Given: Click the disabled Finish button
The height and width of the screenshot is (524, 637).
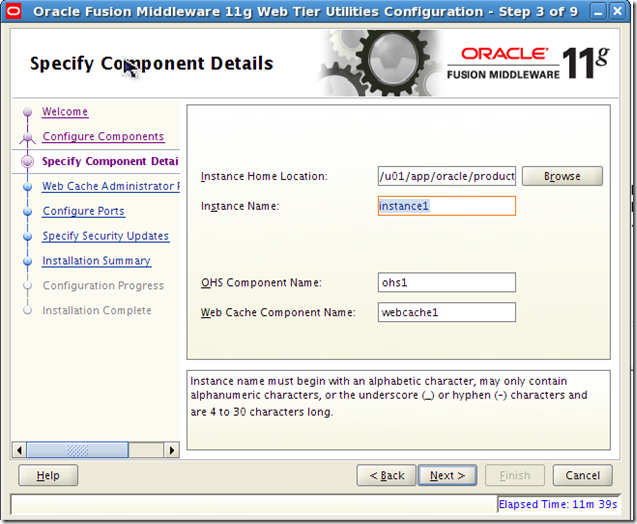Looking at the screenshot, I should coord(515,475).
